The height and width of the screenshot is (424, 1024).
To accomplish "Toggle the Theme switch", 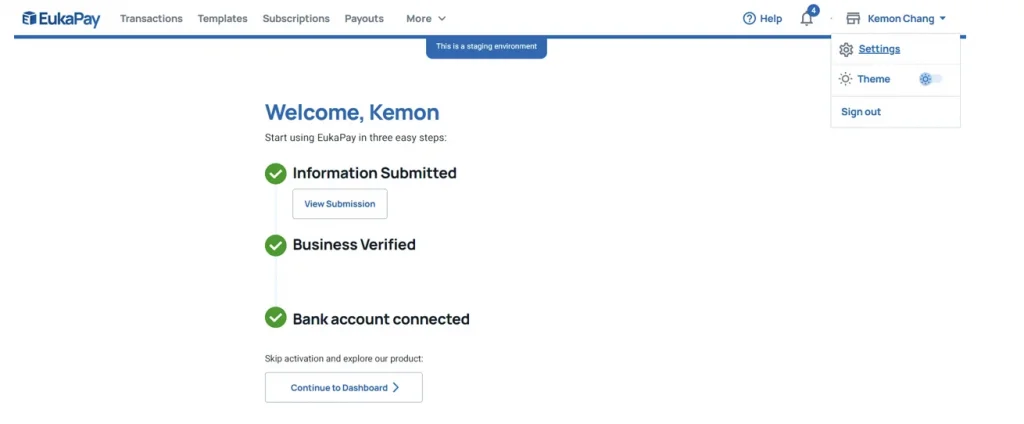I will 931,79.
